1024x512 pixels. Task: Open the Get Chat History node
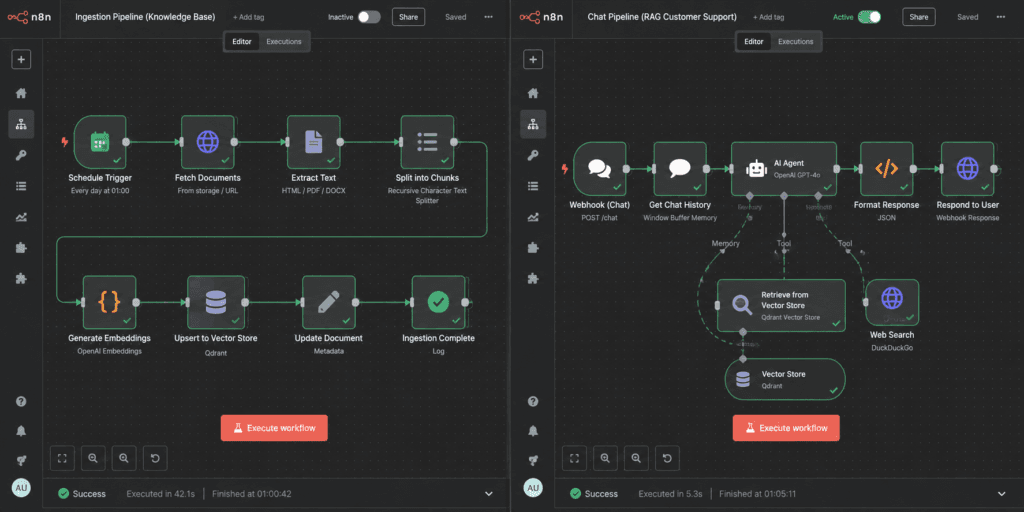click(x=680, y=169)
